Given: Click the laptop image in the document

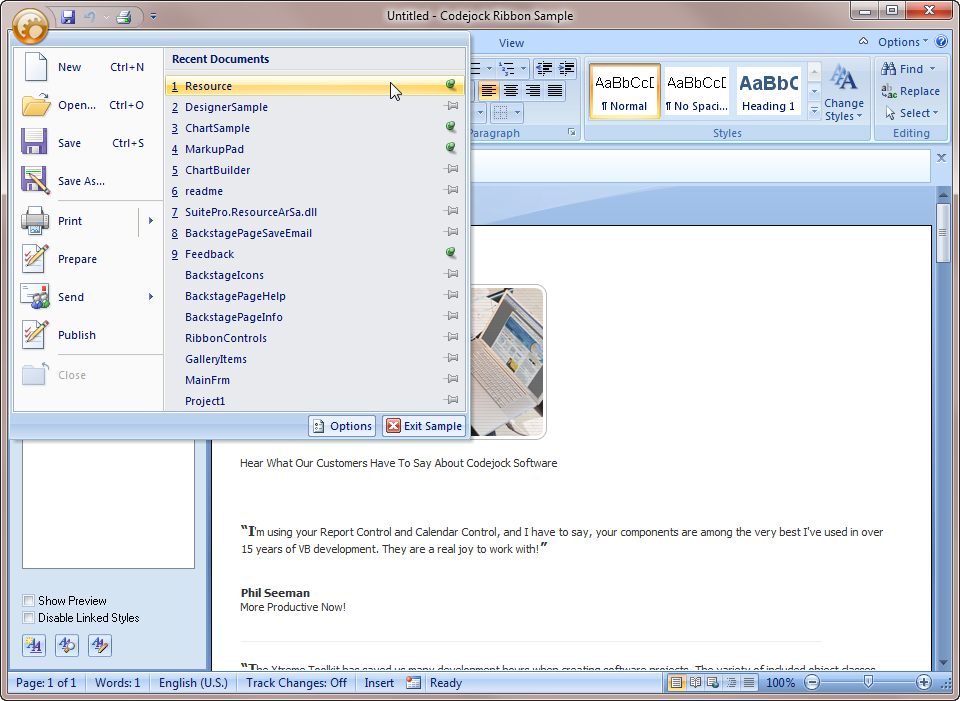Looking at the screenshot, I should click(508, 361).
